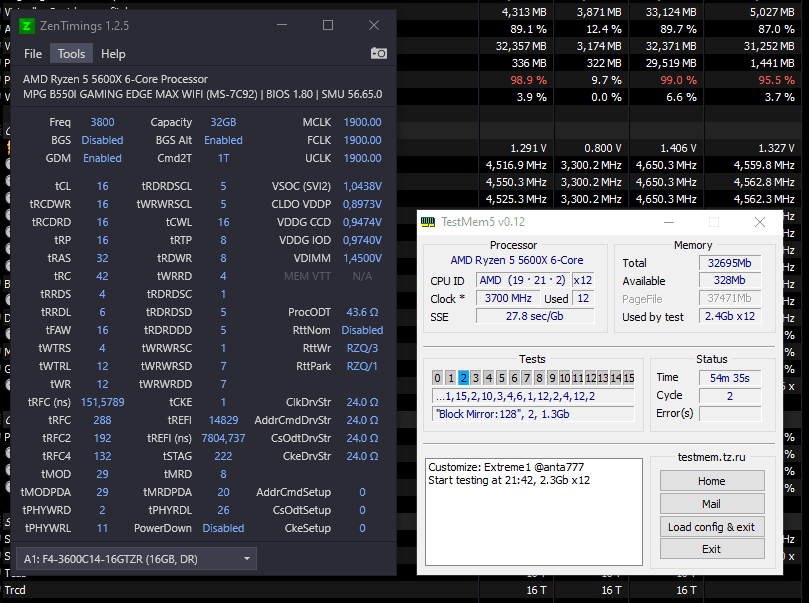Click the Exit button in TestMem5
Image resolution: width=809 pixels, height=603 pixels.
[711, 549]
